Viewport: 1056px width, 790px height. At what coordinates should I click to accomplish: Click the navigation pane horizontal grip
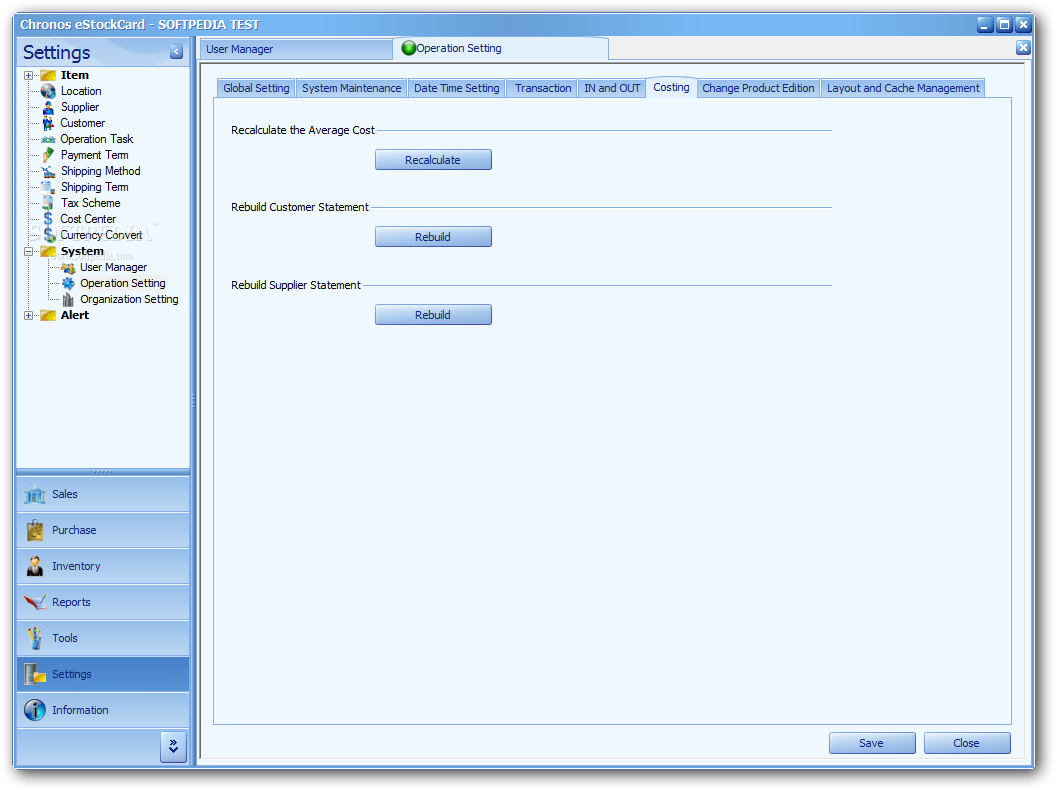[103, 471]
